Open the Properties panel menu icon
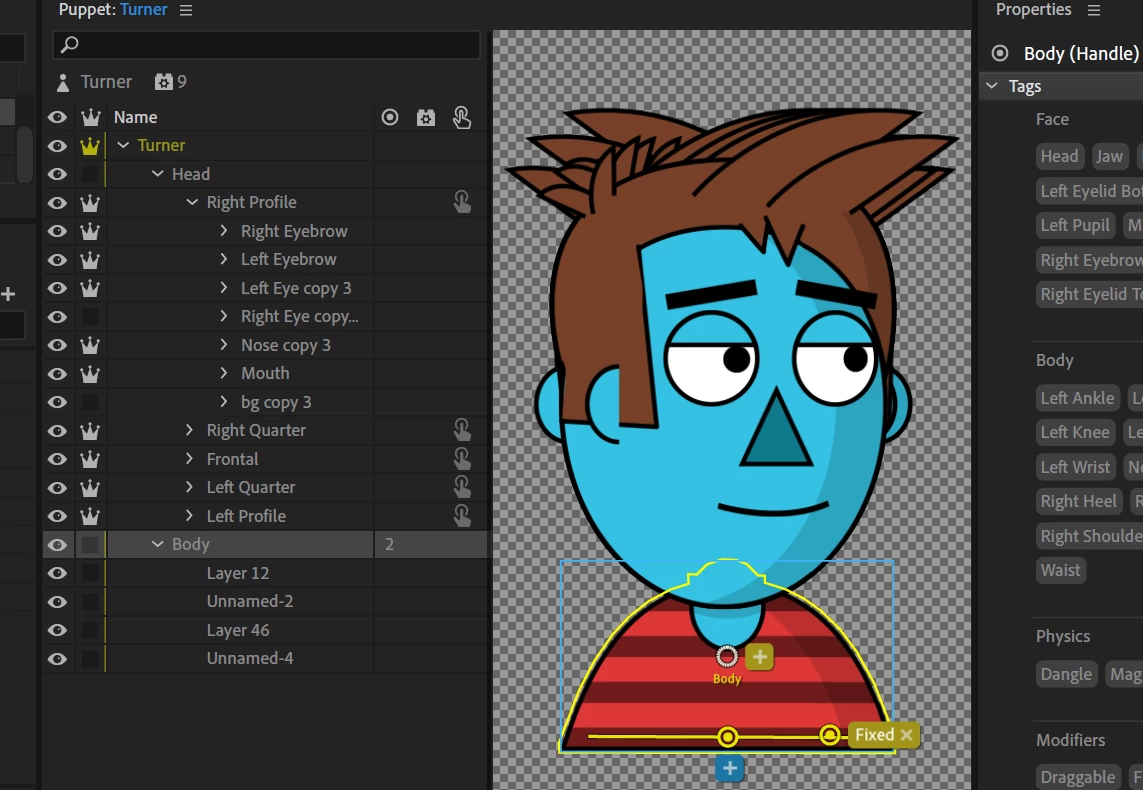1143x790 pixels. pos(1093,10)
